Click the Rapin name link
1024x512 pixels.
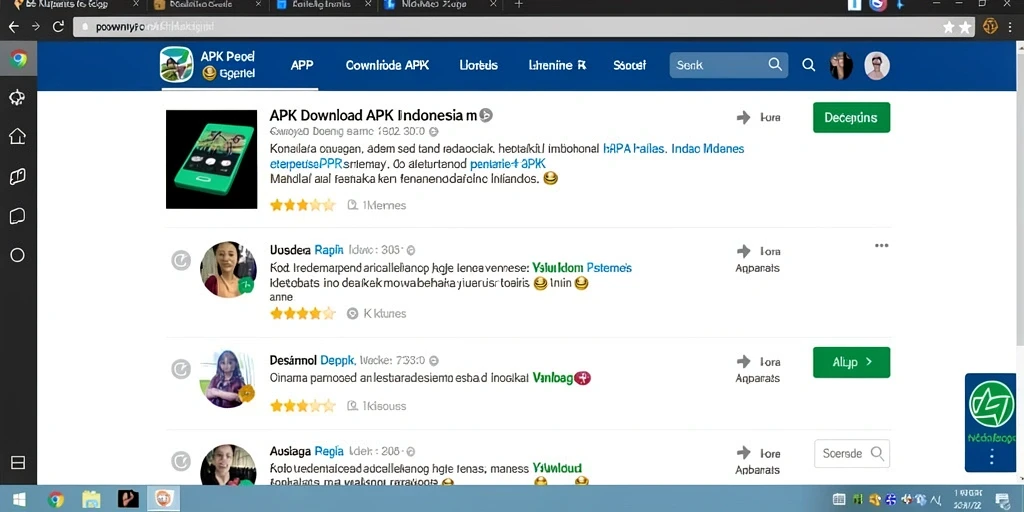point(329,250)
